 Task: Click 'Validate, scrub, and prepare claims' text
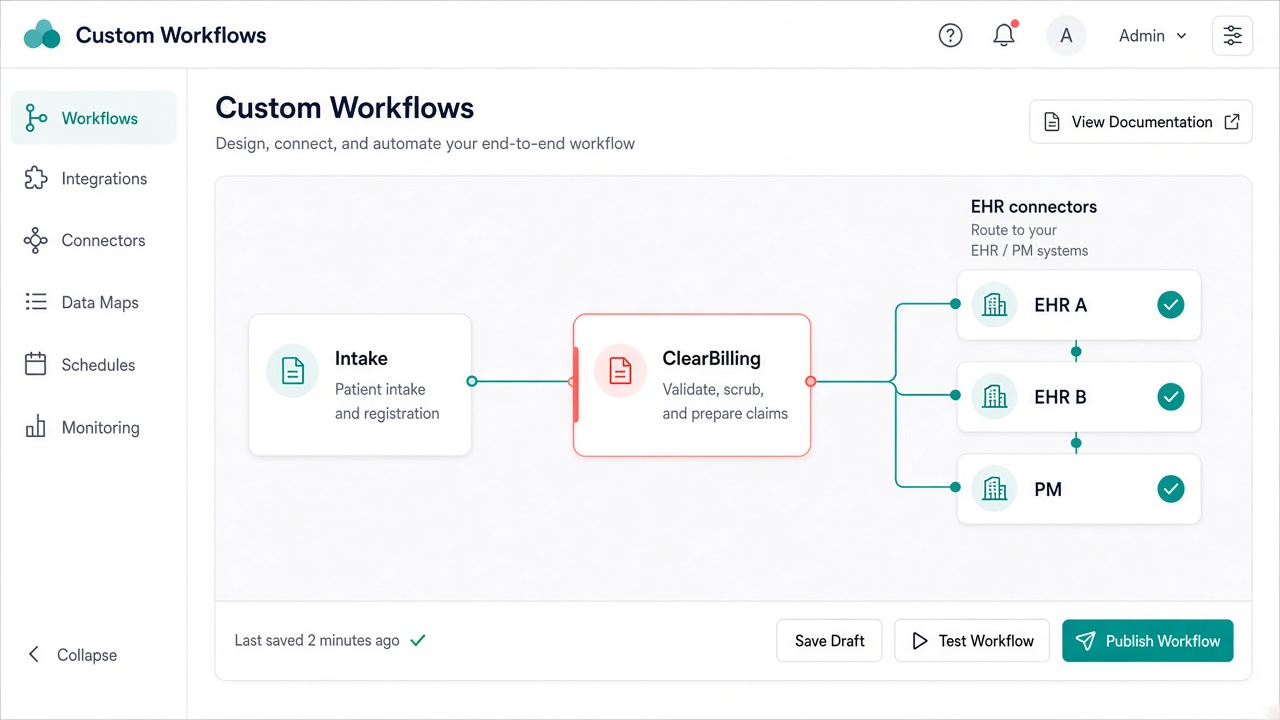click(x=725, y=401)
